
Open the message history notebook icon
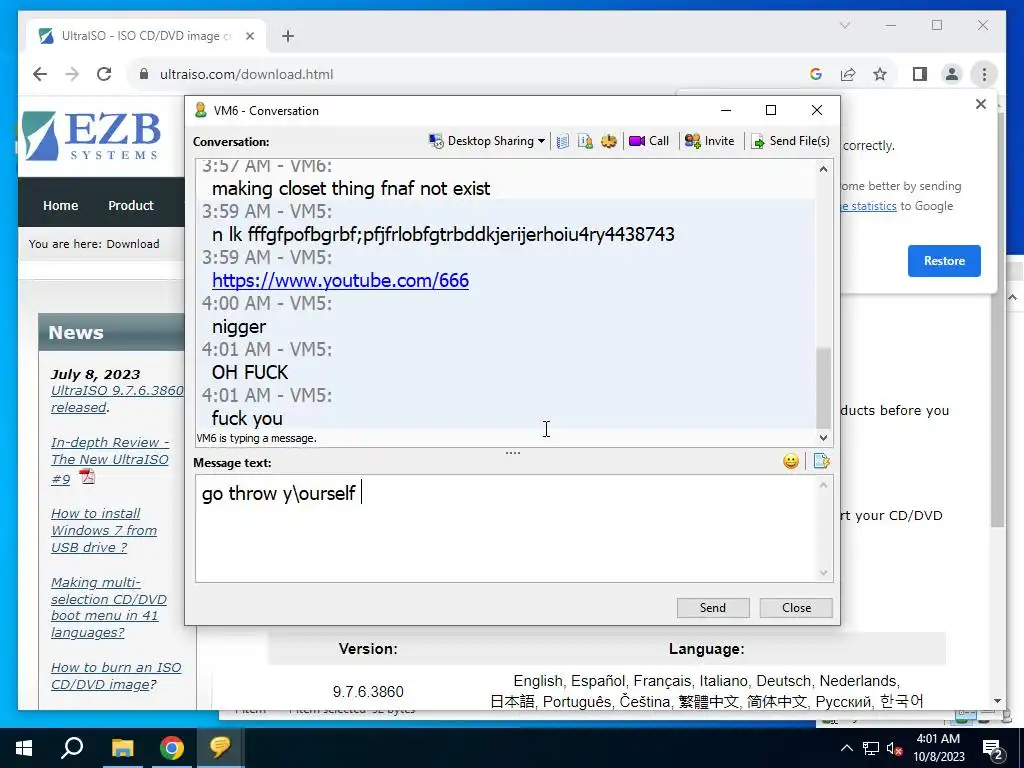click(x=563, y=141)
